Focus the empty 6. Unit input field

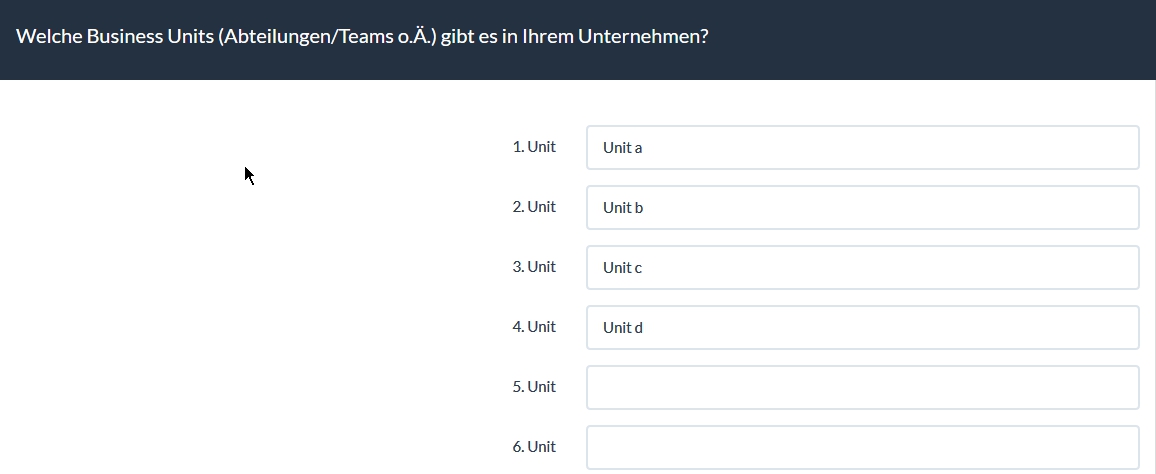point(862,447)
